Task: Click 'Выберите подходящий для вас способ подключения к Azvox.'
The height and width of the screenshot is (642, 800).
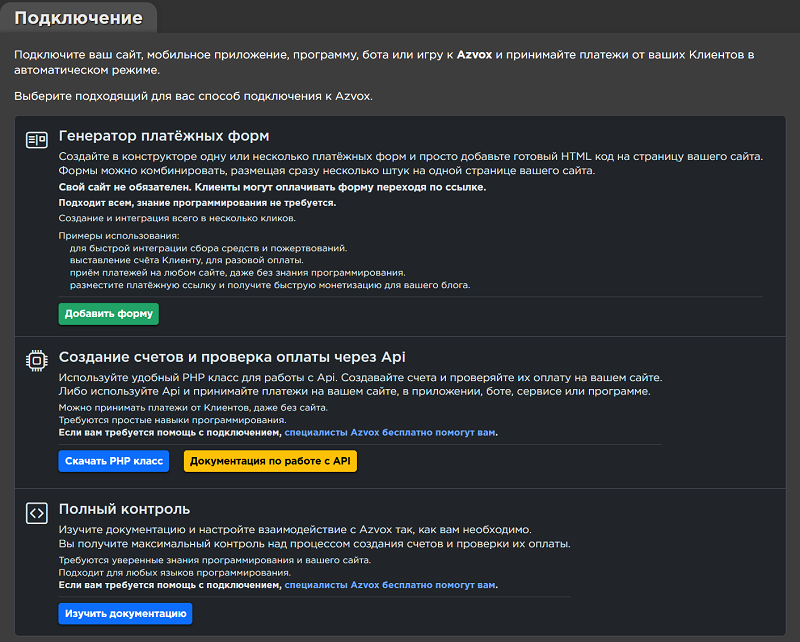Action: [193, 96]
